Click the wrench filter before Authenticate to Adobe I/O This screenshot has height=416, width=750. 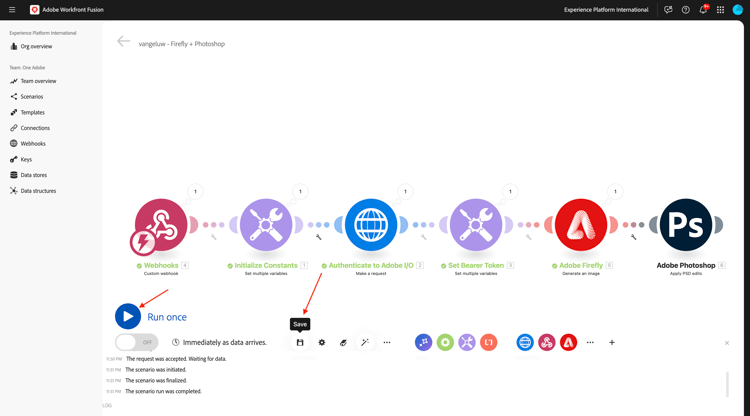click(319, 237)
